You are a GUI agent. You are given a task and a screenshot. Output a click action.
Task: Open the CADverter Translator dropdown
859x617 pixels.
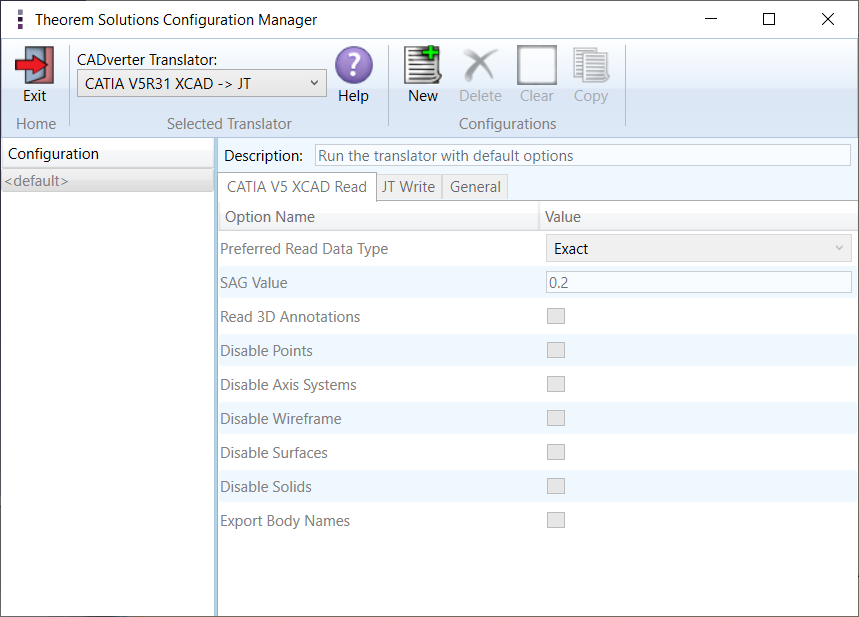point(202,83)
